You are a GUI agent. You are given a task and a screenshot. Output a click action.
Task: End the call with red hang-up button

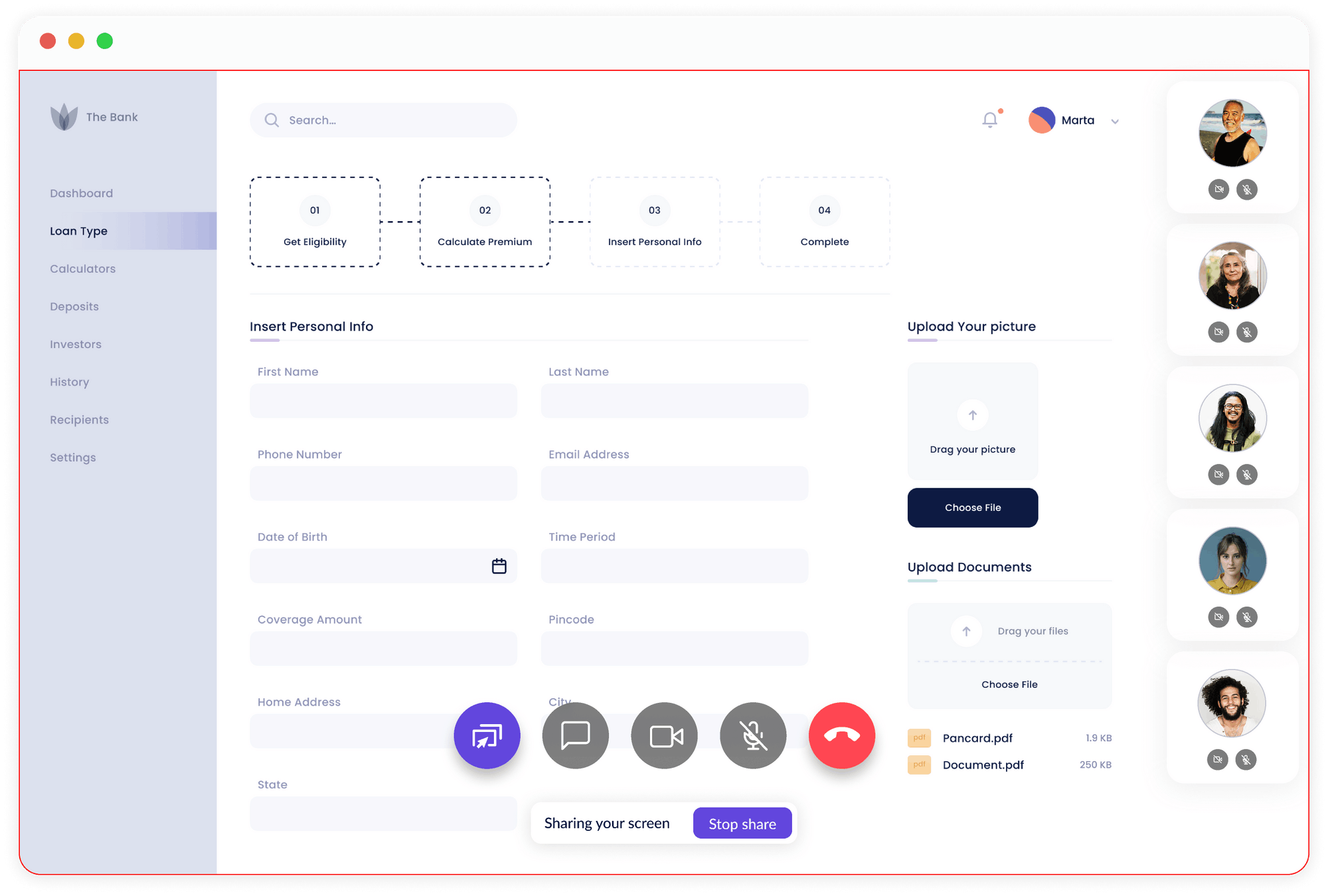(842, 735)
